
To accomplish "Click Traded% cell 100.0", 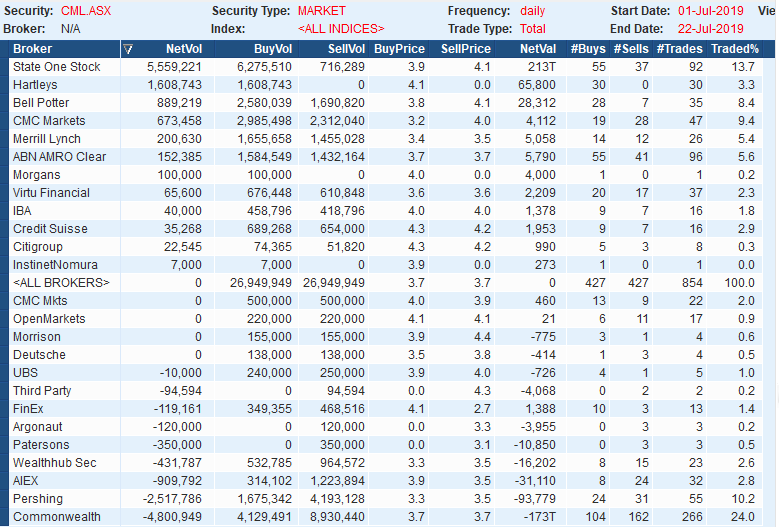I will (x=740, y=283).
